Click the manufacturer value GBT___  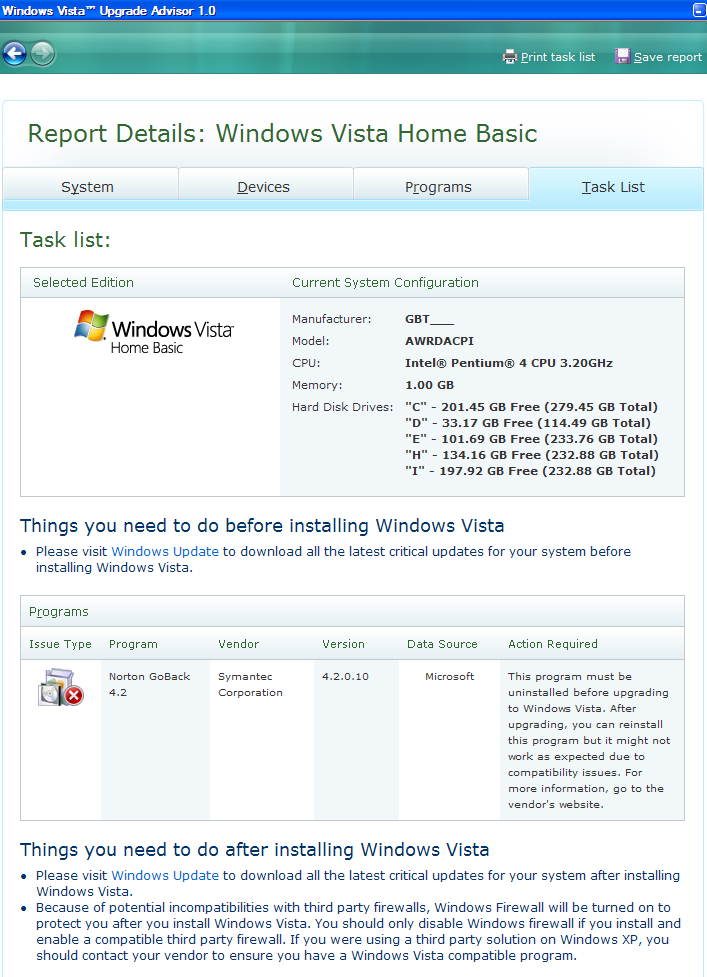point(429,319)
